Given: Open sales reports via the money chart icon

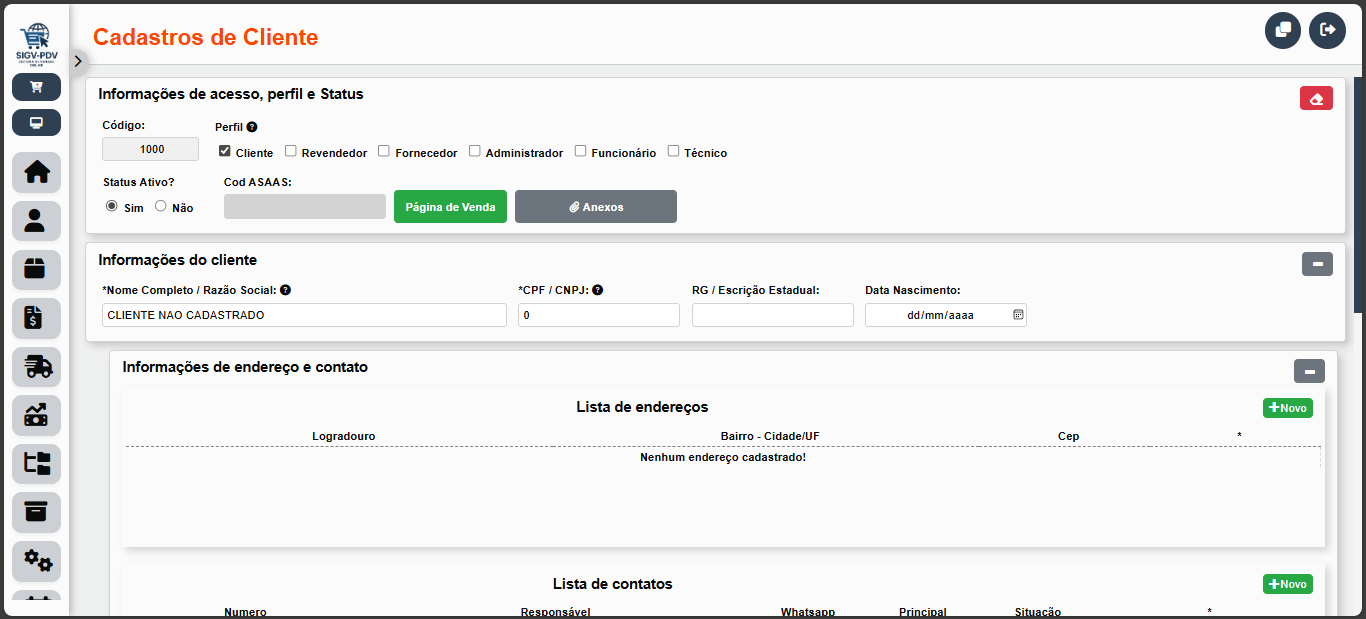Looking at the screenshot, I should coord(36,415).
